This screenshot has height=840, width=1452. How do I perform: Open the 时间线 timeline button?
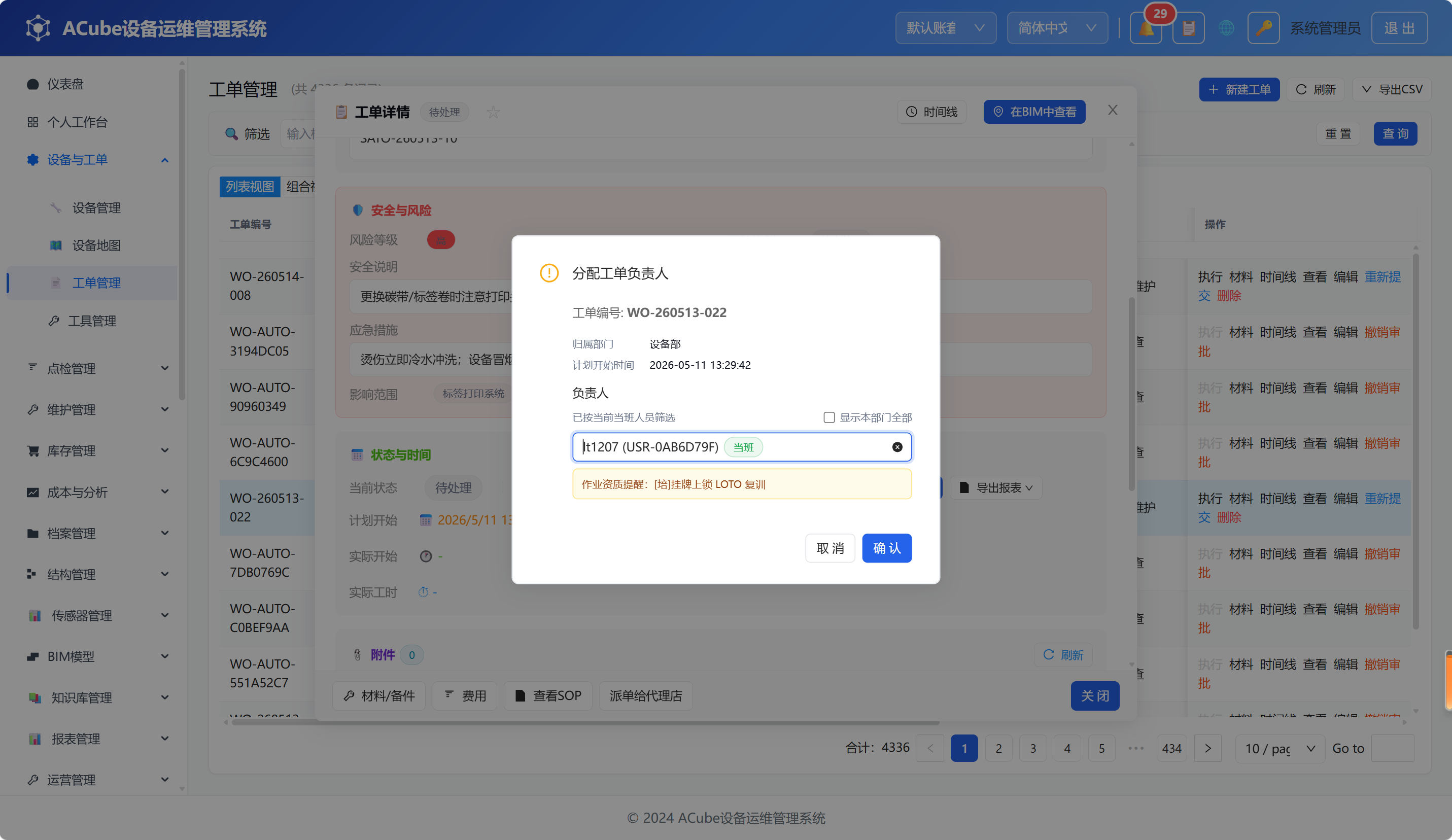pos(931,112)
